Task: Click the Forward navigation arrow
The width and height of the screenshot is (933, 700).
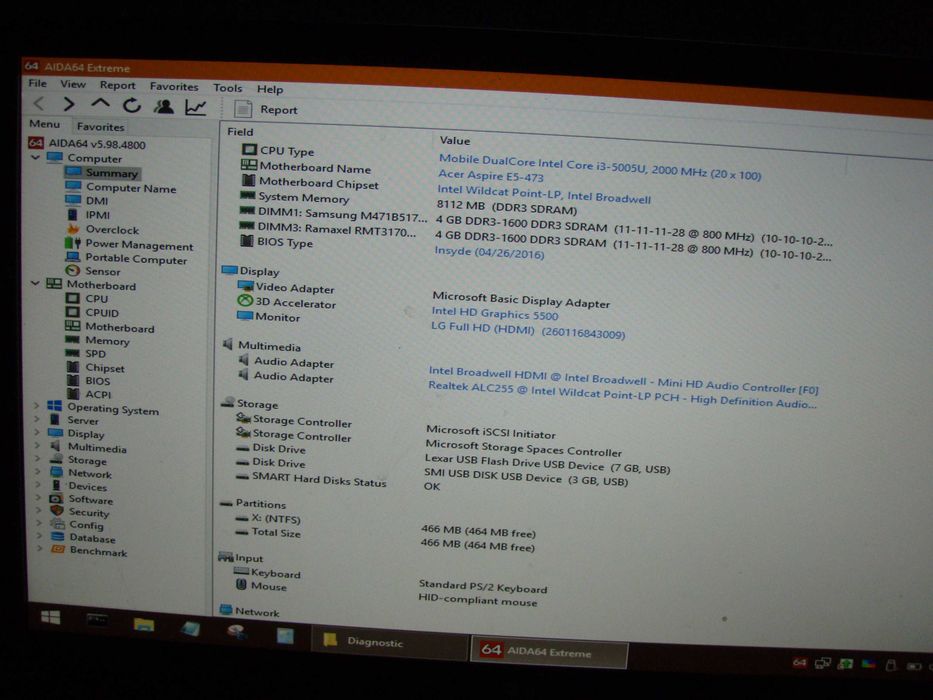Action: coord(68,105)
